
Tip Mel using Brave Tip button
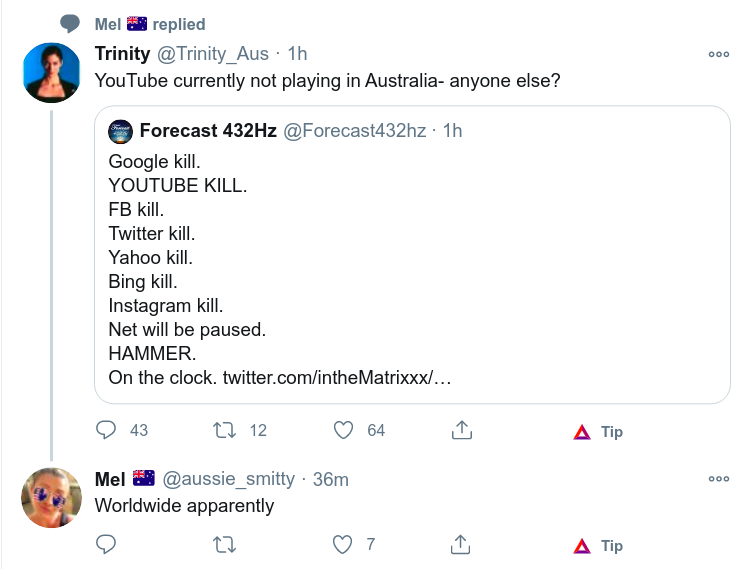pyautogui.click(x=598, y=546)
